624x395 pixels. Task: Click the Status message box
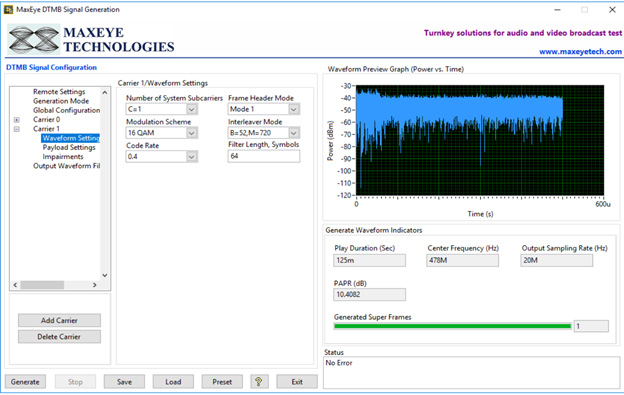point(472,373)
